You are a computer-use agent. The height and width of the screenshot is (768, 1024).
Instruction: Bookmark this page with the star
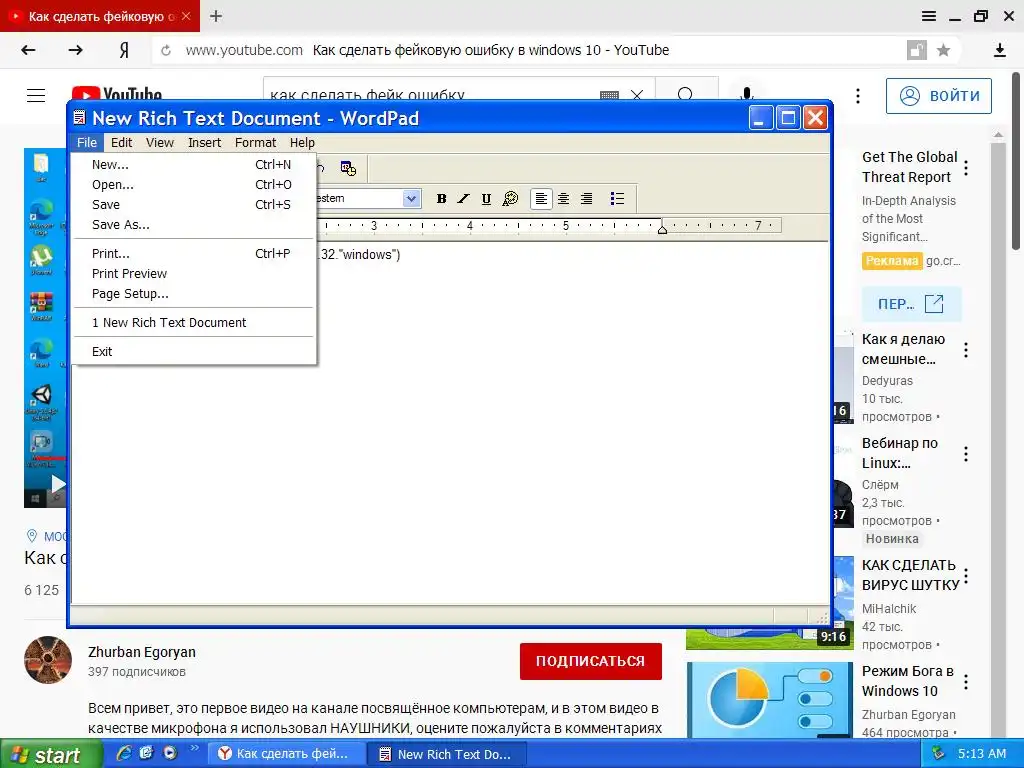coord(943,50)
